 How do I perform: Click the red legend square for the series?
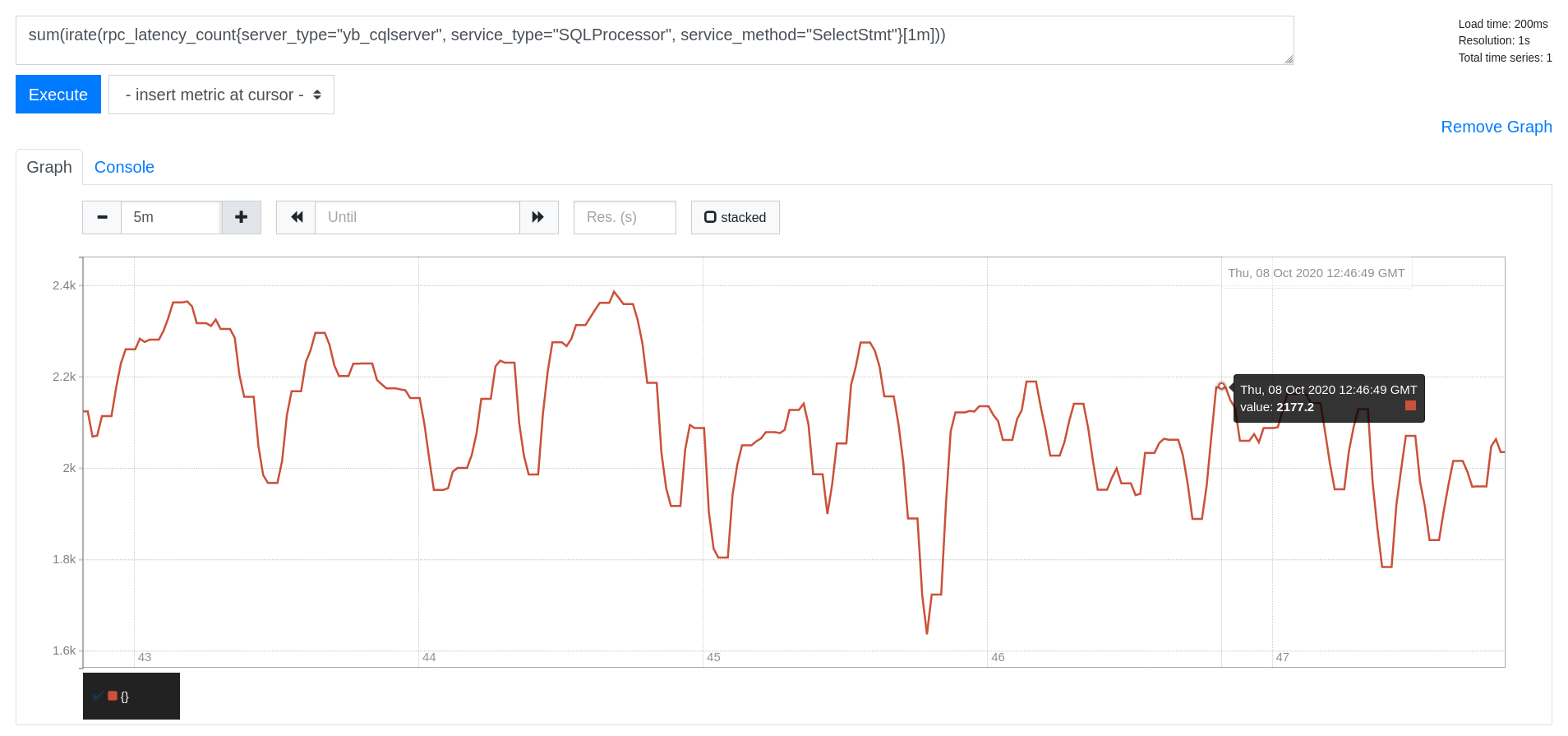(x=113, y=696)
